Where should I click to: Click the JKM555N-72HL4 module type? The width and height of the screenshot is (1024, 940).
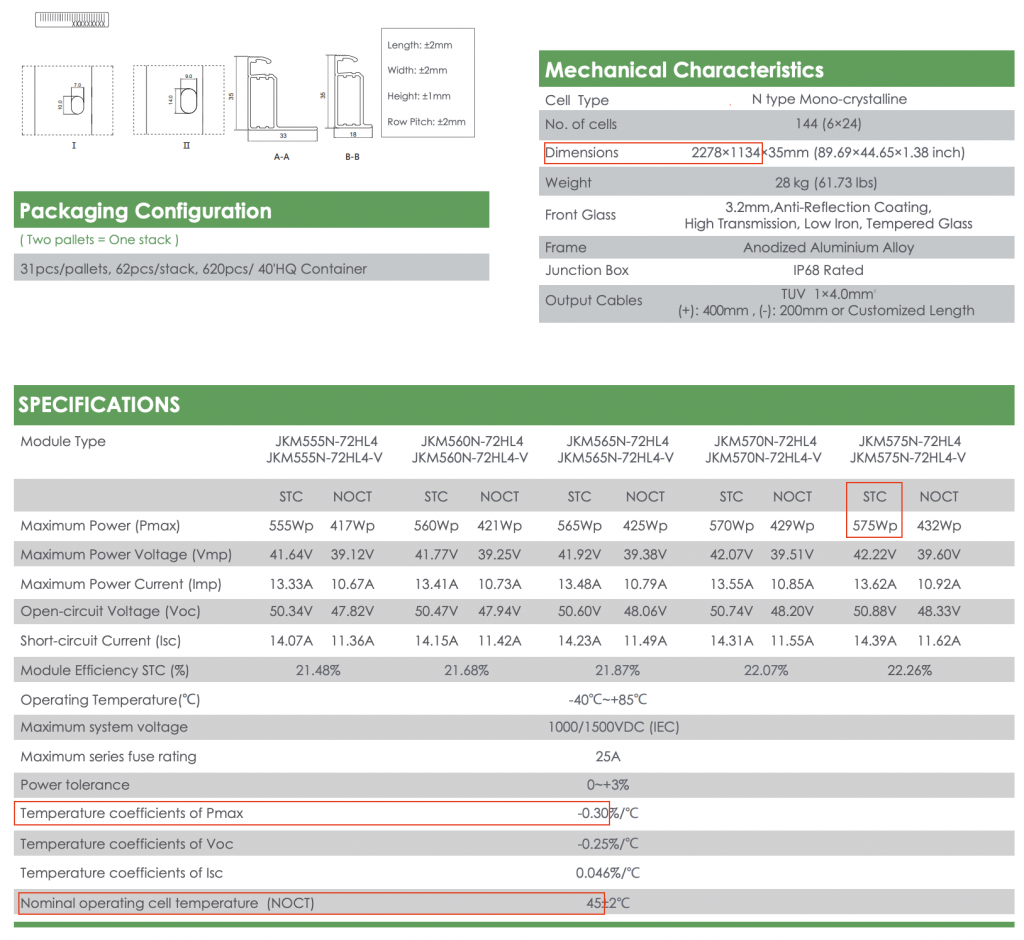pos(326,442)
